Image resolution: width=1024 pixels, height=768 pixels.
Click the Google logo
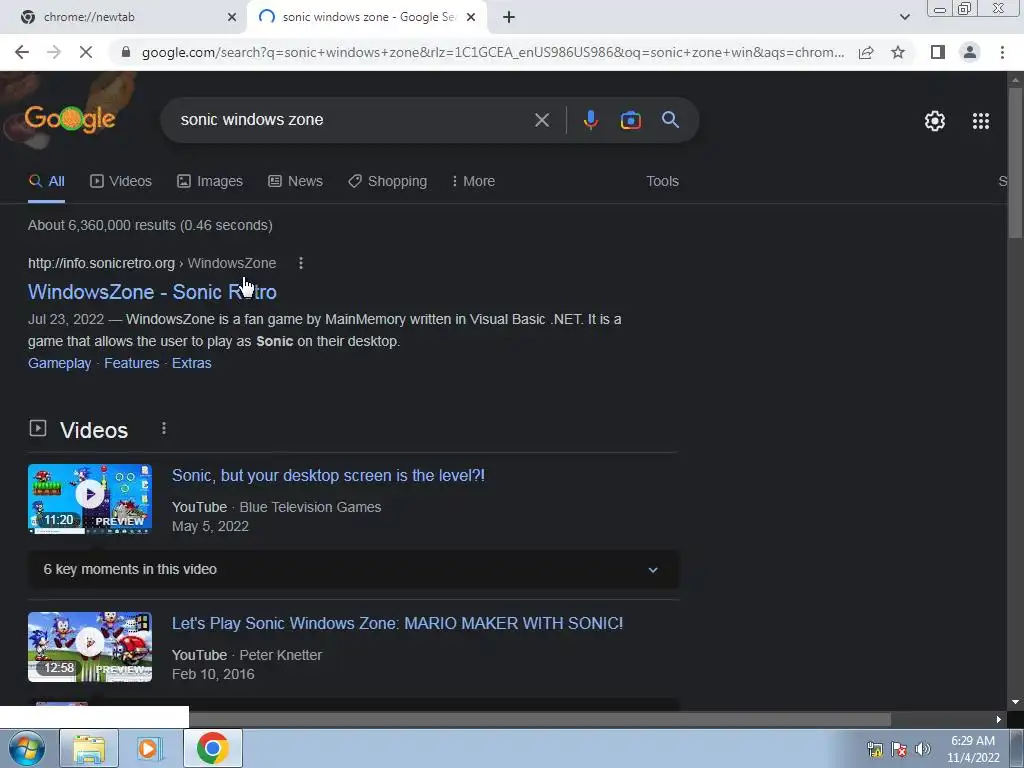[70, 119]
